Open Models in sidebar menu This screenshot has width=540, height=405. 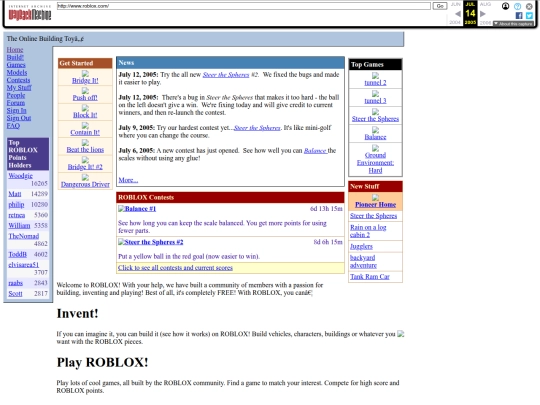click(x=17, y=72)
